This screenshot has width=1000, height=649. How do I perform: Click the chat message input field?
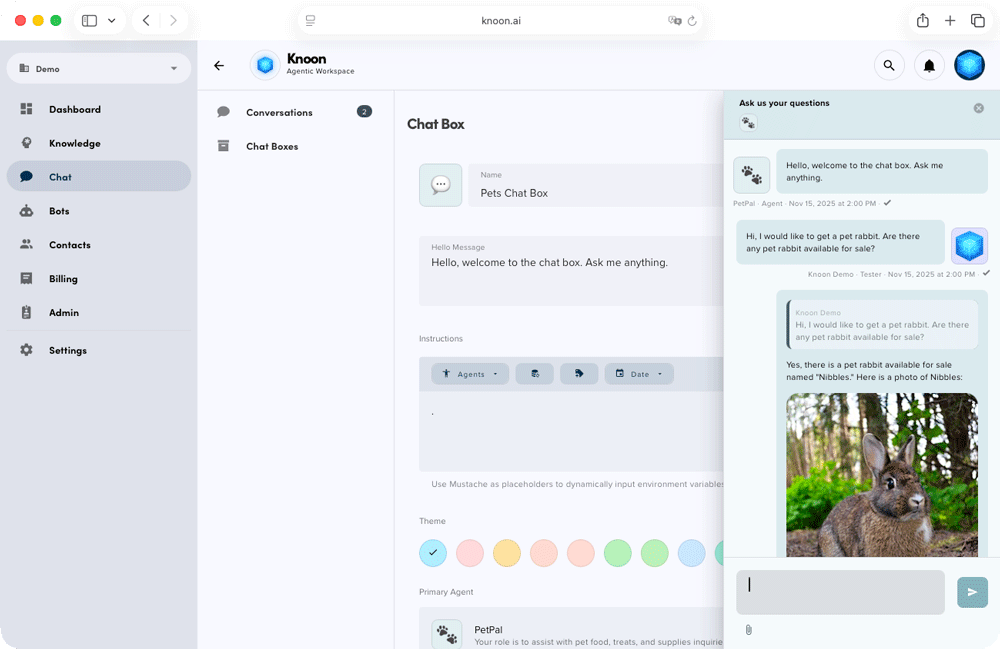tap(840, 592)
